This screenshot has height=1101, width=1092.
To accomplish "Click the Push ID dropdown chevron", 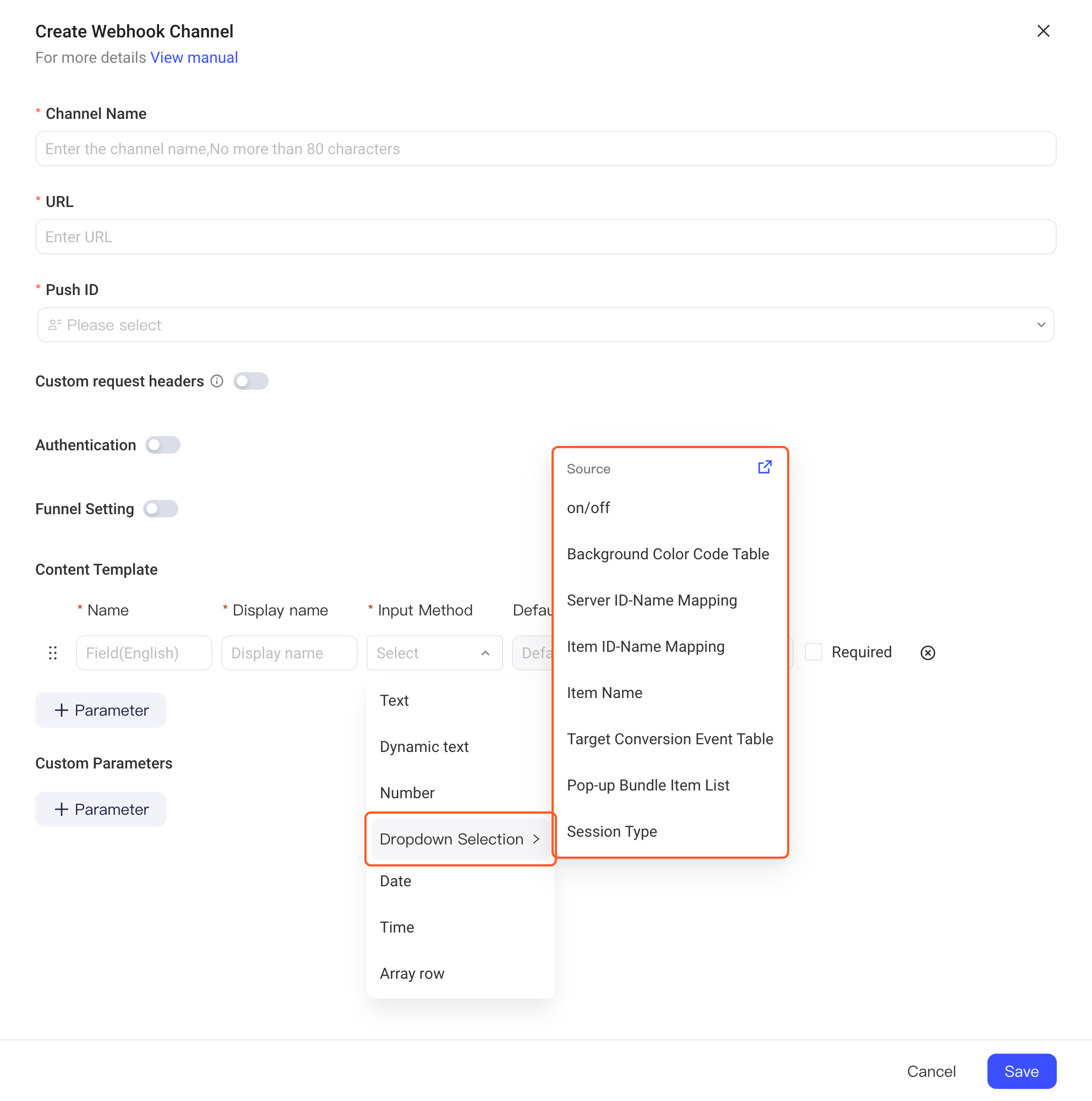I will (x=1041, y=325).
